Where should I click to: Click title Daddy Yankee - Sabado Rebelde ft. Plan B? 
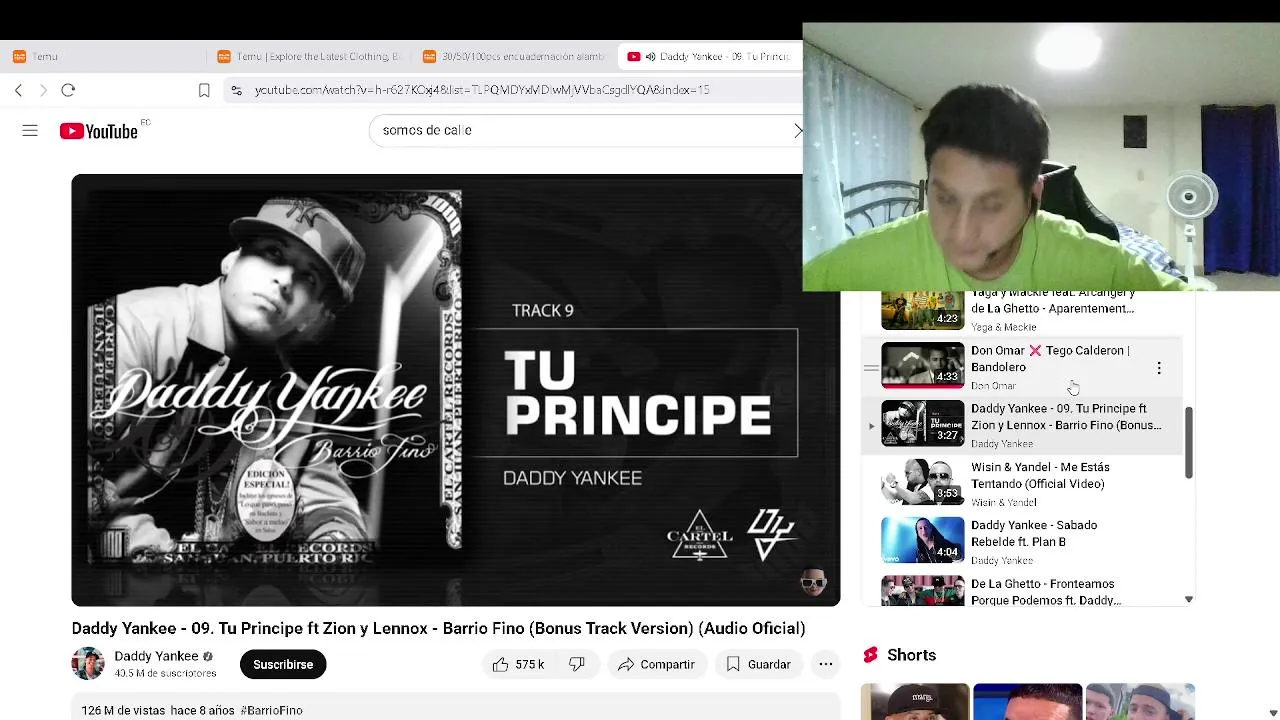tap(1034, 533)
